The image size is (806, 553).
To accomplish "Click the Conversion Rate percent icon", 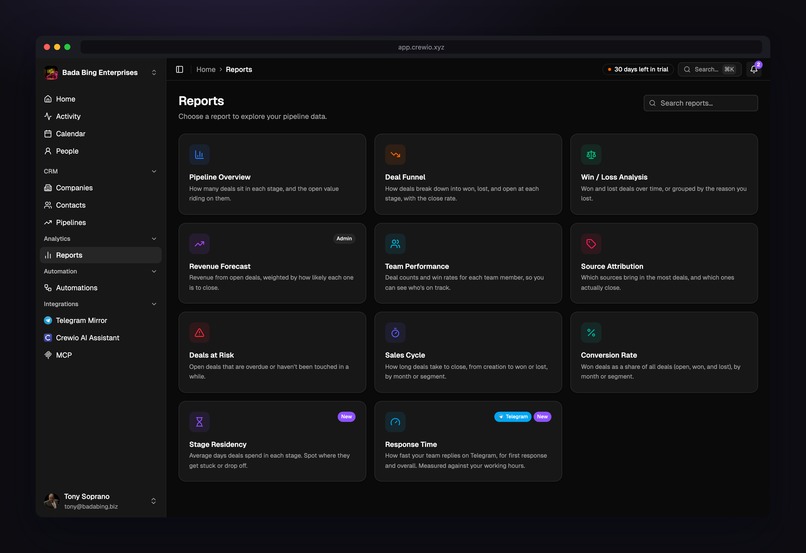I will [591, 333].
